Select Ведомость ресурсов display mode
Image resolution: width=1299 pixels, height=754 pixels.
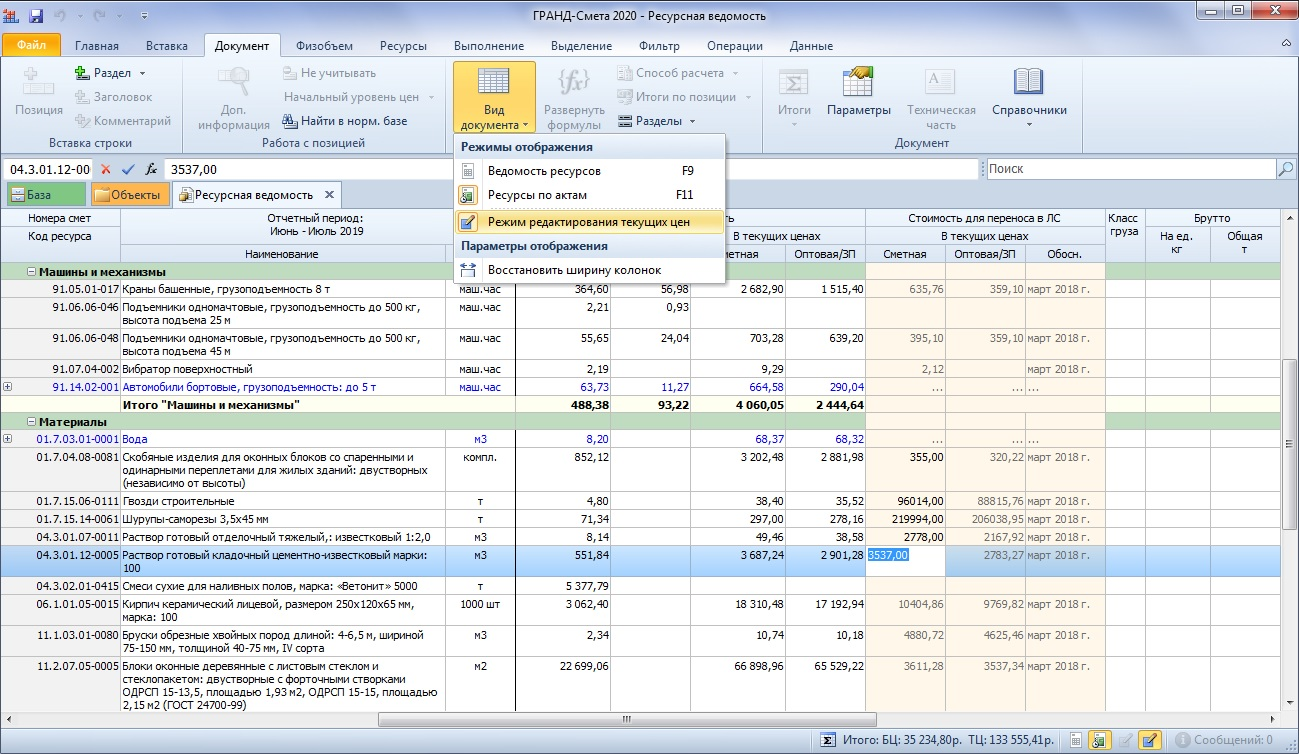[x=589, y=171]
